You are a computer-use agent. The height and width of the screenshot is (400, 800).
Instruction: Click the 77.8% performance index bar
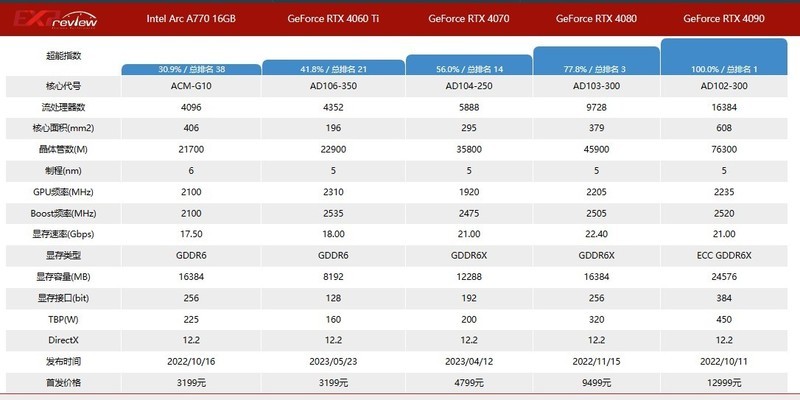(x=596, y=61)
